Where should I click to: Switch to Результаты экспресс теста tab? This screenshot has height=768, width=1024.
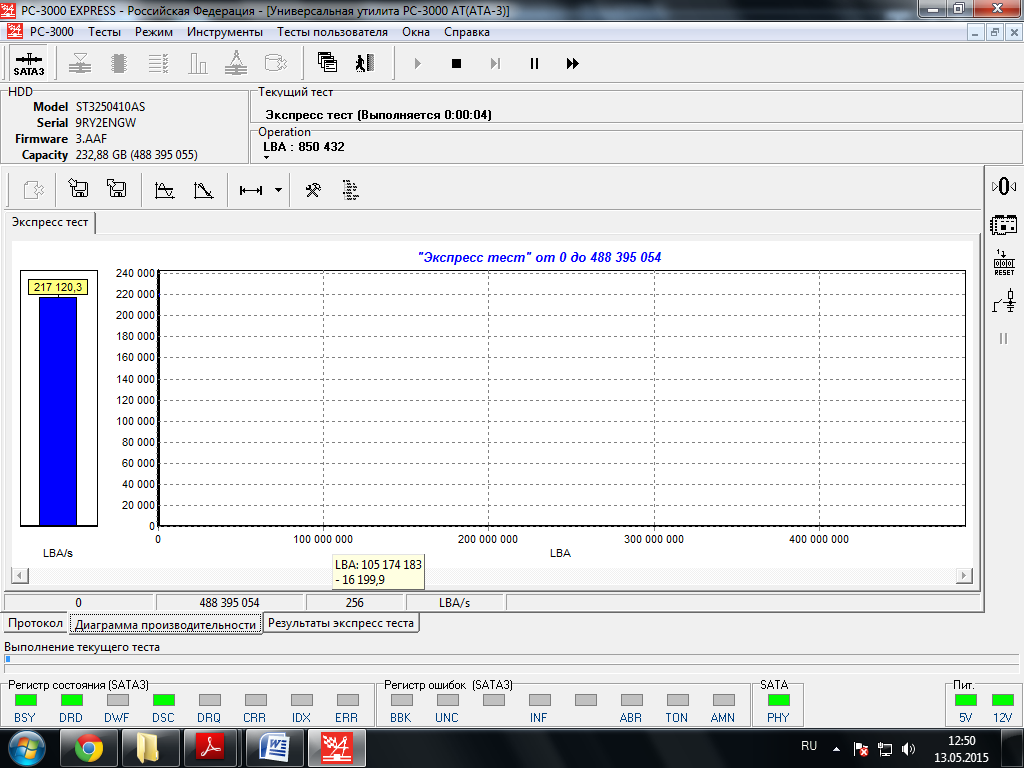coord(341,623)
